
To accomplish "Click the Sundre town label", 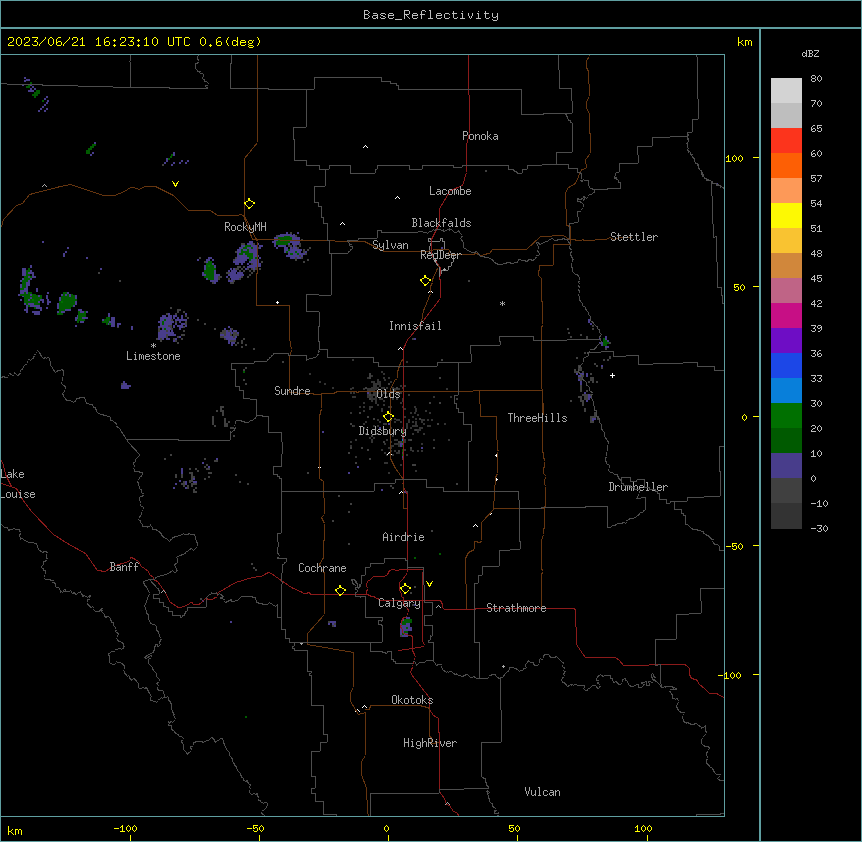I will point(292,391).
